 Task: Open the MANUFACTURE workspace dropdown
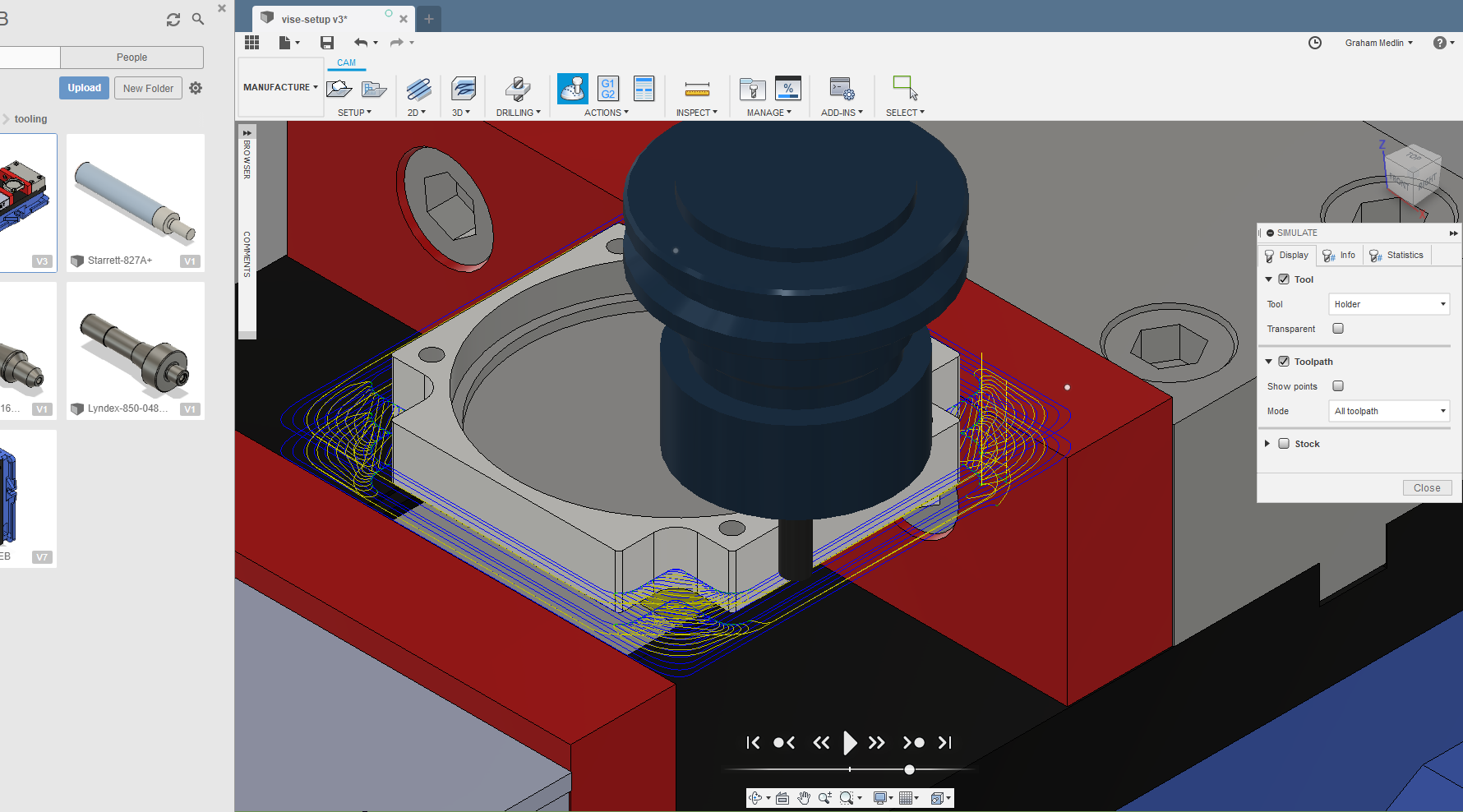pyautogui.click(x=280, y=87)
